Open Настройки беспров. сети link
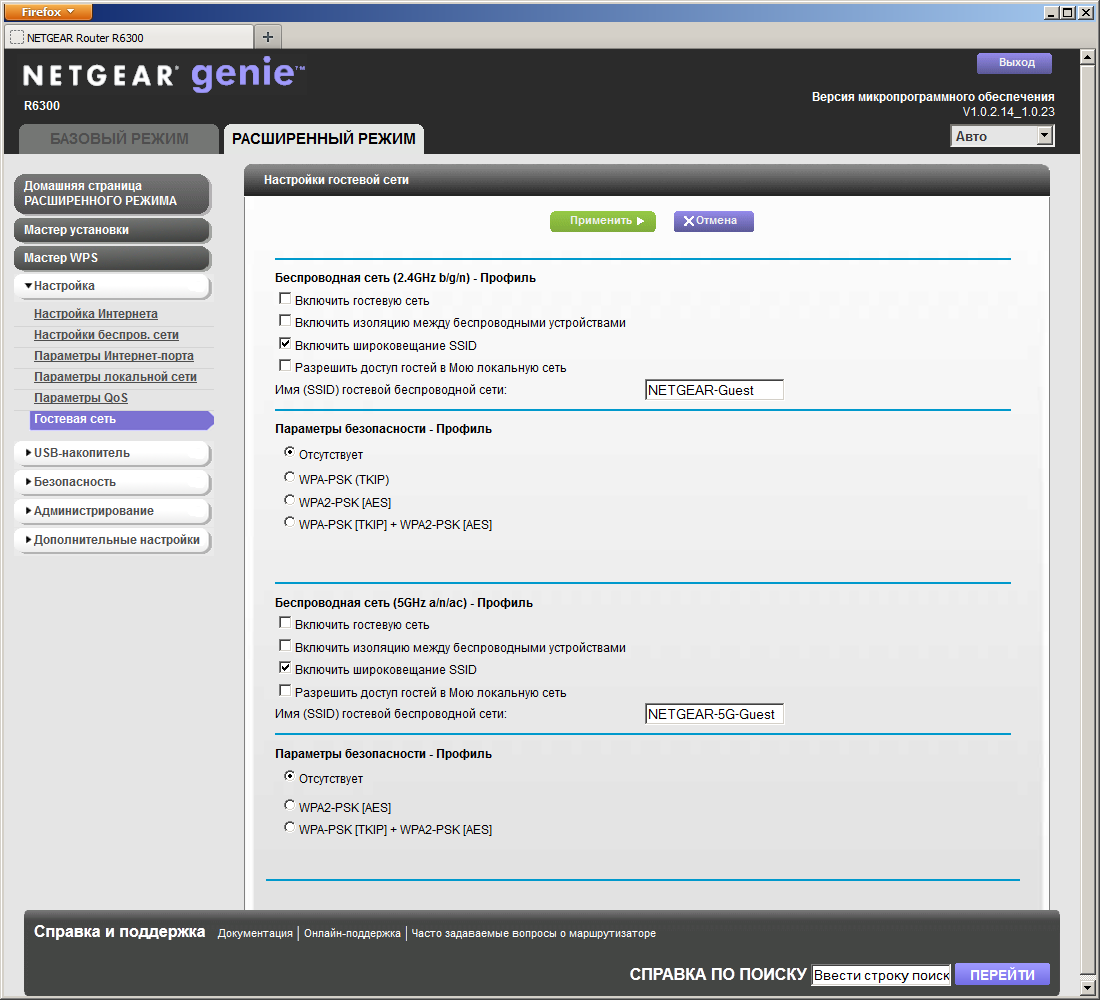 pos(106,335)
